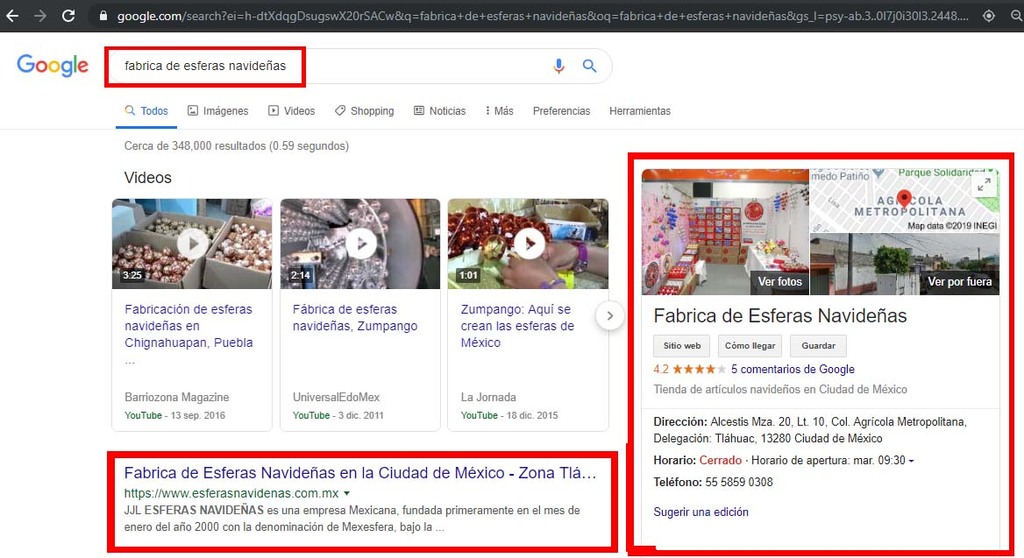Click the La Jornada source text
Screen dimensions: 1024x558
pyautogui.click(x=488, y=397)
